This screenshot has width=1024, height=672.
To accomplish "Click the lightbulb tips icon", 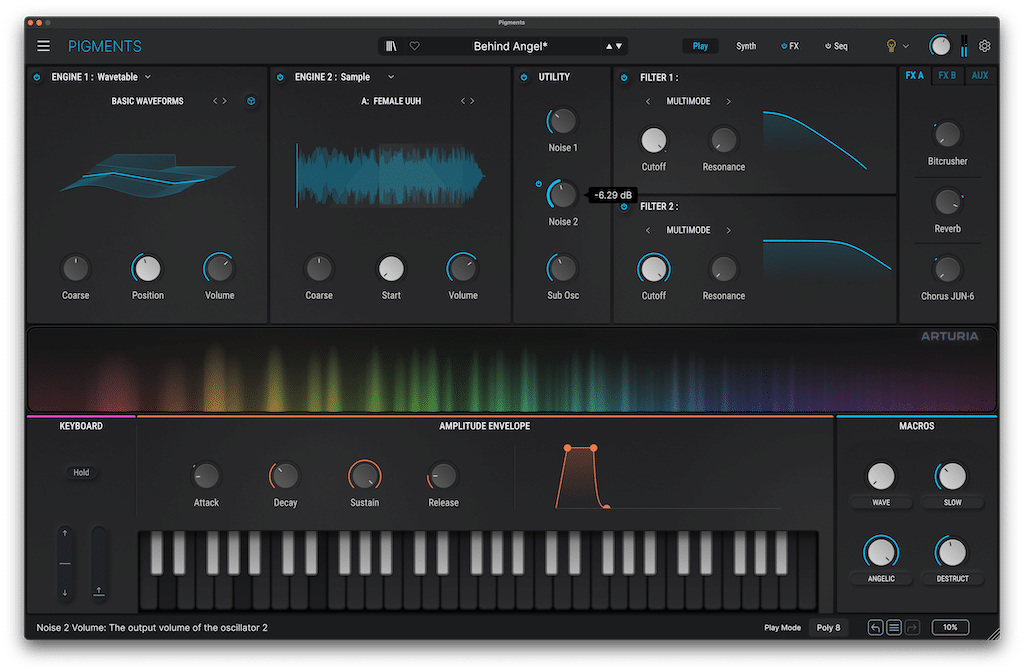I will 891,46.
